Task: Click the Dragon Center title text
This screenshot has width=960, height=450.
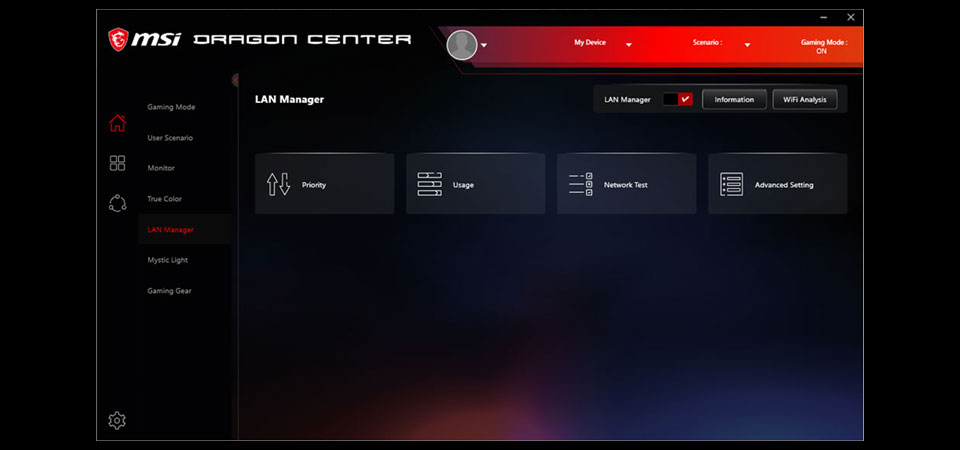Action: [302, 40]
